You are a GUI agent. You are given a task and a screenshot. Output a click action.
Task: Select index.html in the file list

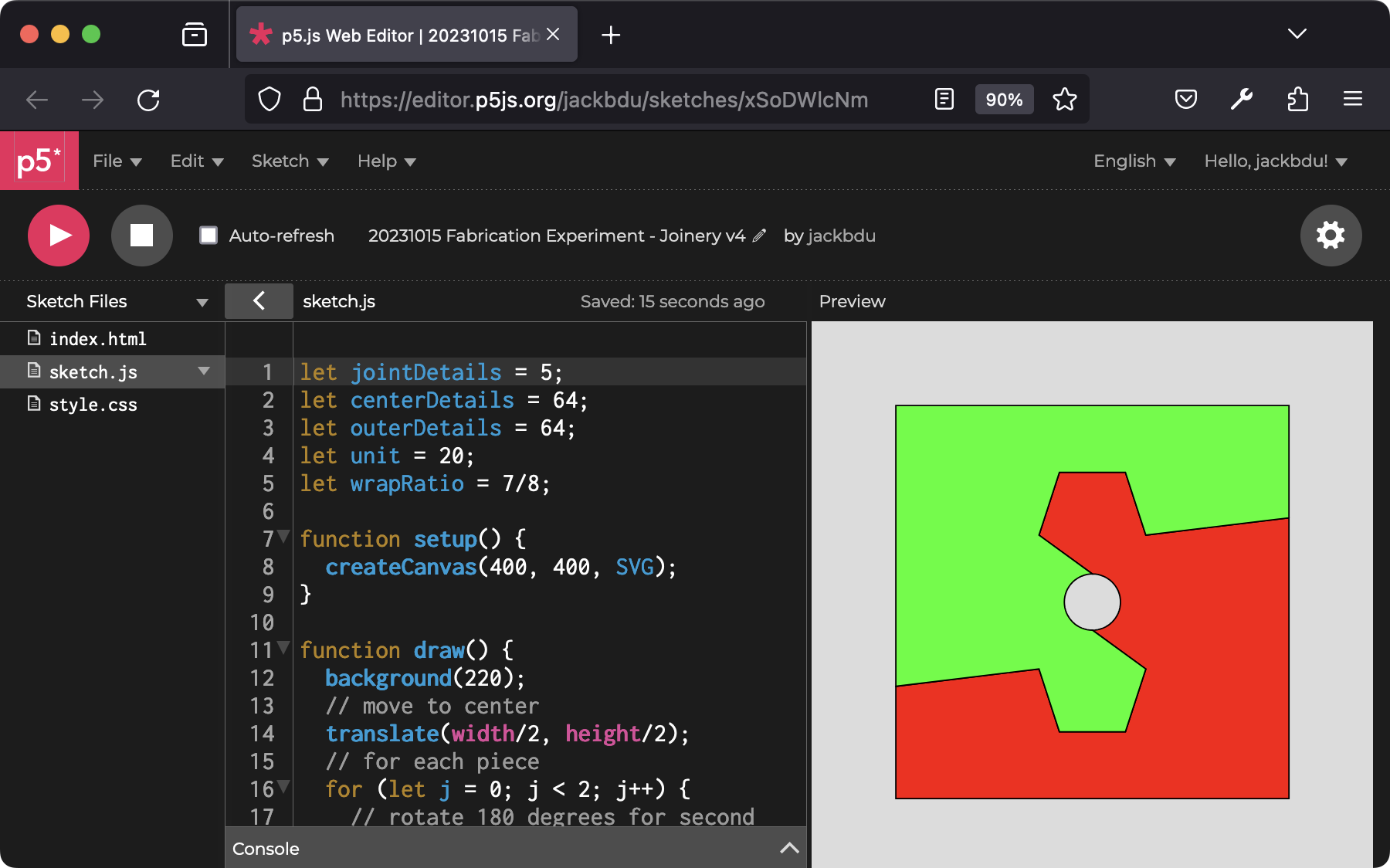point(97,339)
